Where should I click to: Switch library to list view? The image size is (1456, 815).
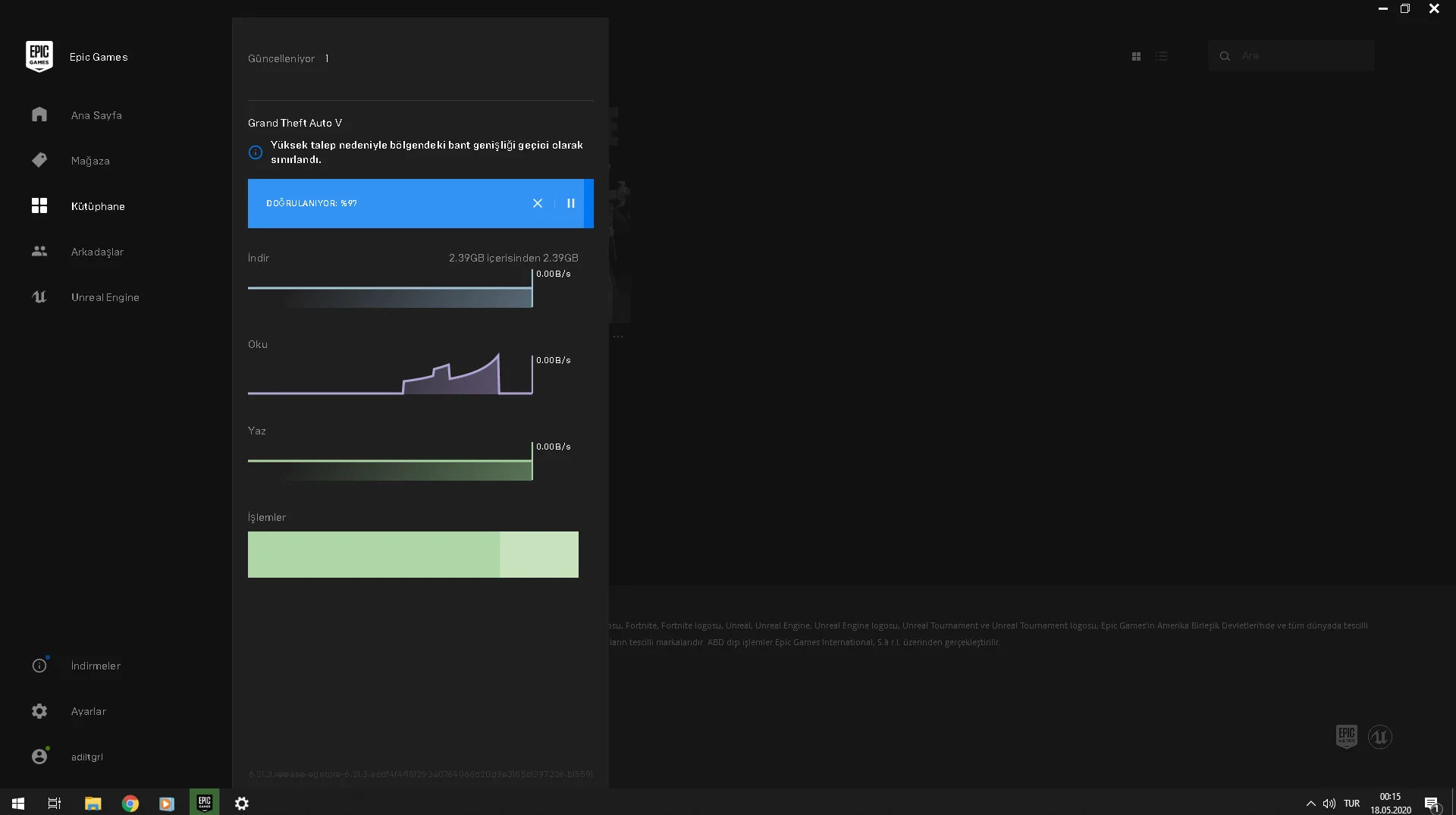click(1161, 56)
